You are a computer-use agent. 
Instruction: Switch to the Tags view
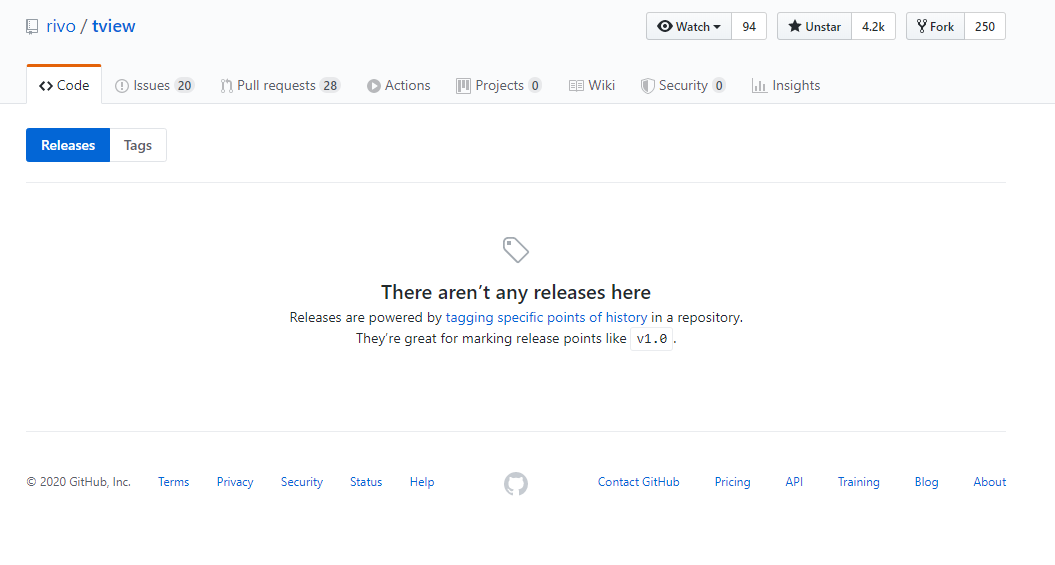coord(138,145)
